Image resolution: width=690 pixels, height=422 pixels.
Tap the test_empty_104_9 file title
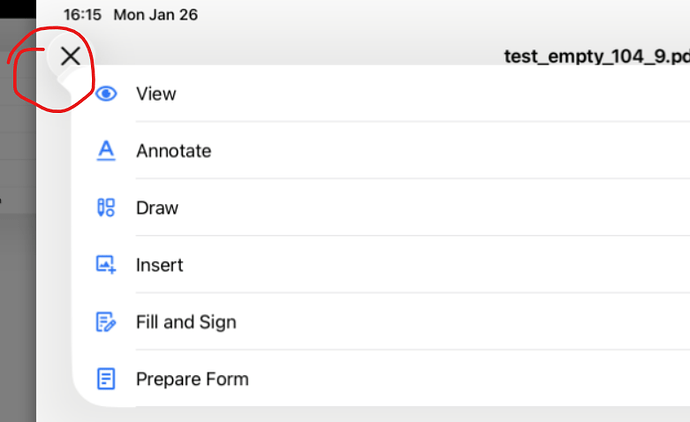tap(596, 56)
